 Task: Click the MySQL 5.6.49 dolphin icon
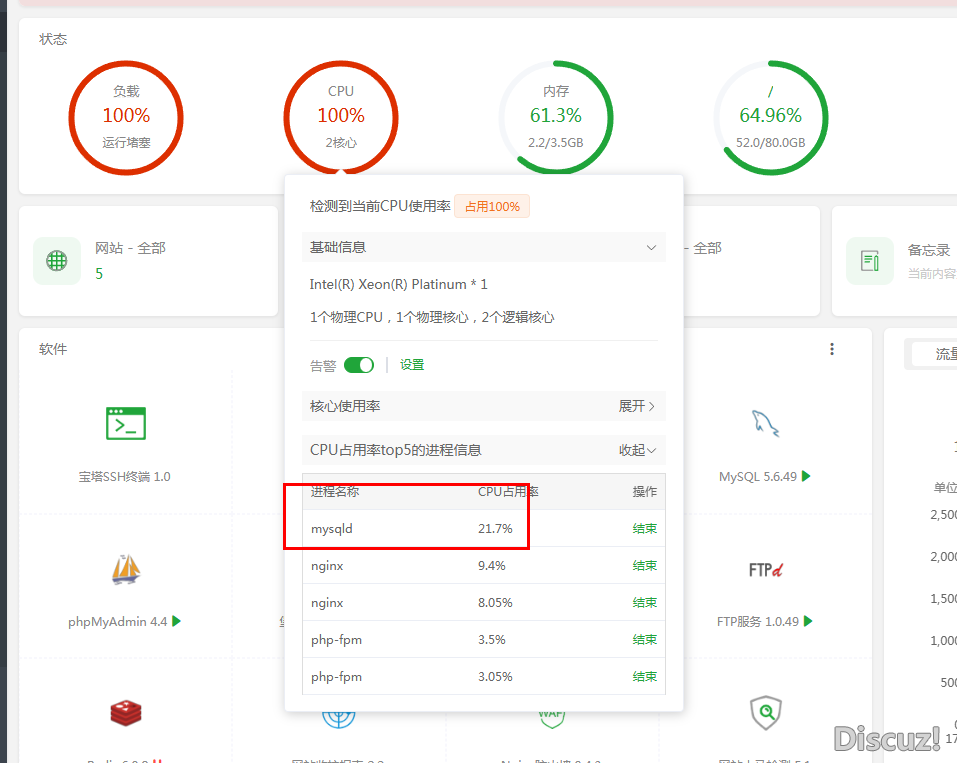click(763, 425)
